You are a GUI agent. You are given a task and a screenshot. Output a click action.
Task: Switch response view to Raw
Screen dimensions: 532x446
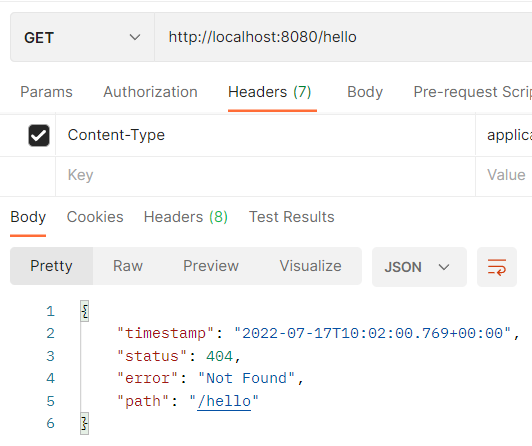tap(128, 266)
